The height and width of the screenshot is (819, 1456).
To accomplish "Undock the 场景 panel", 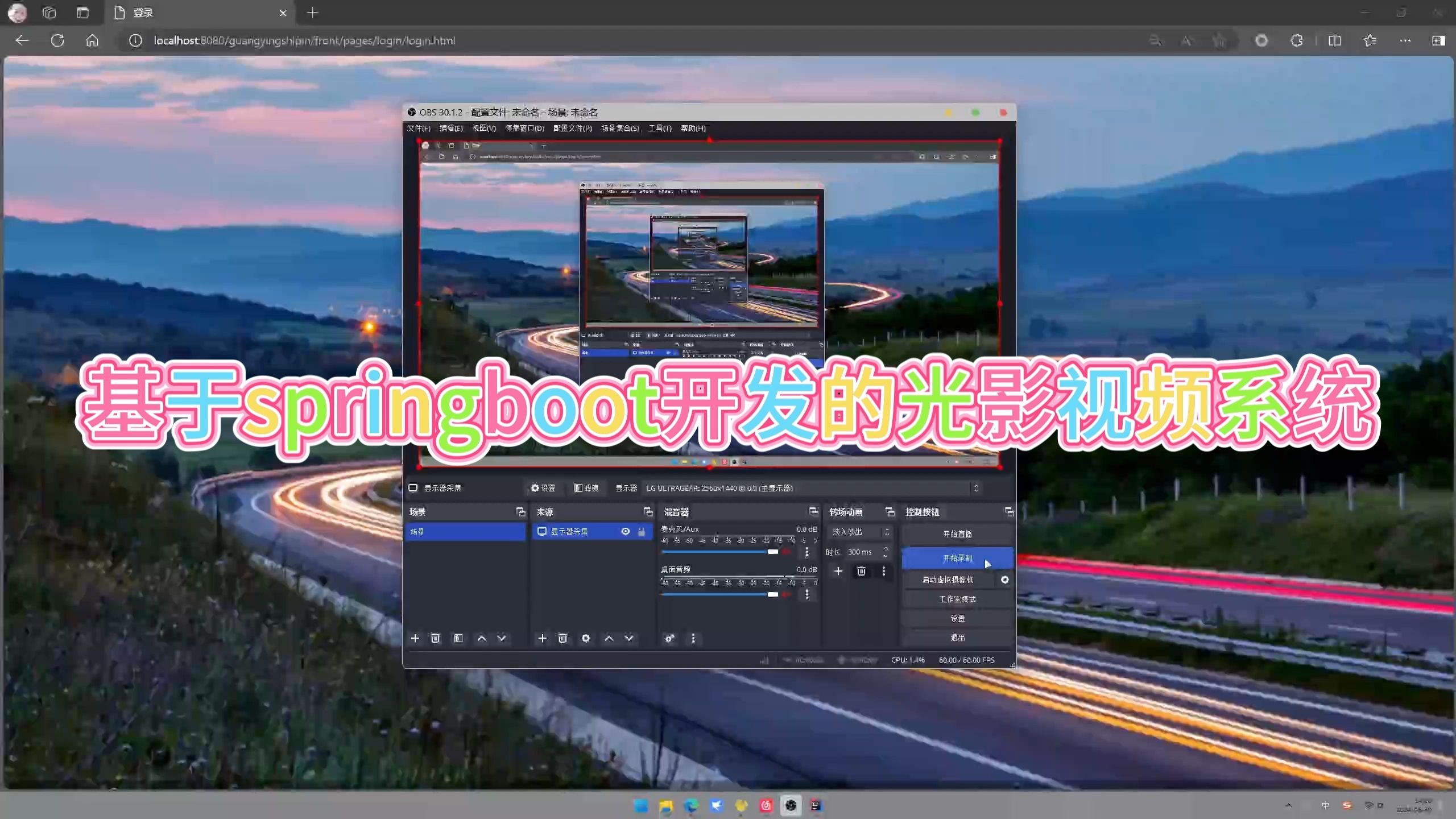I will (520, 512).
